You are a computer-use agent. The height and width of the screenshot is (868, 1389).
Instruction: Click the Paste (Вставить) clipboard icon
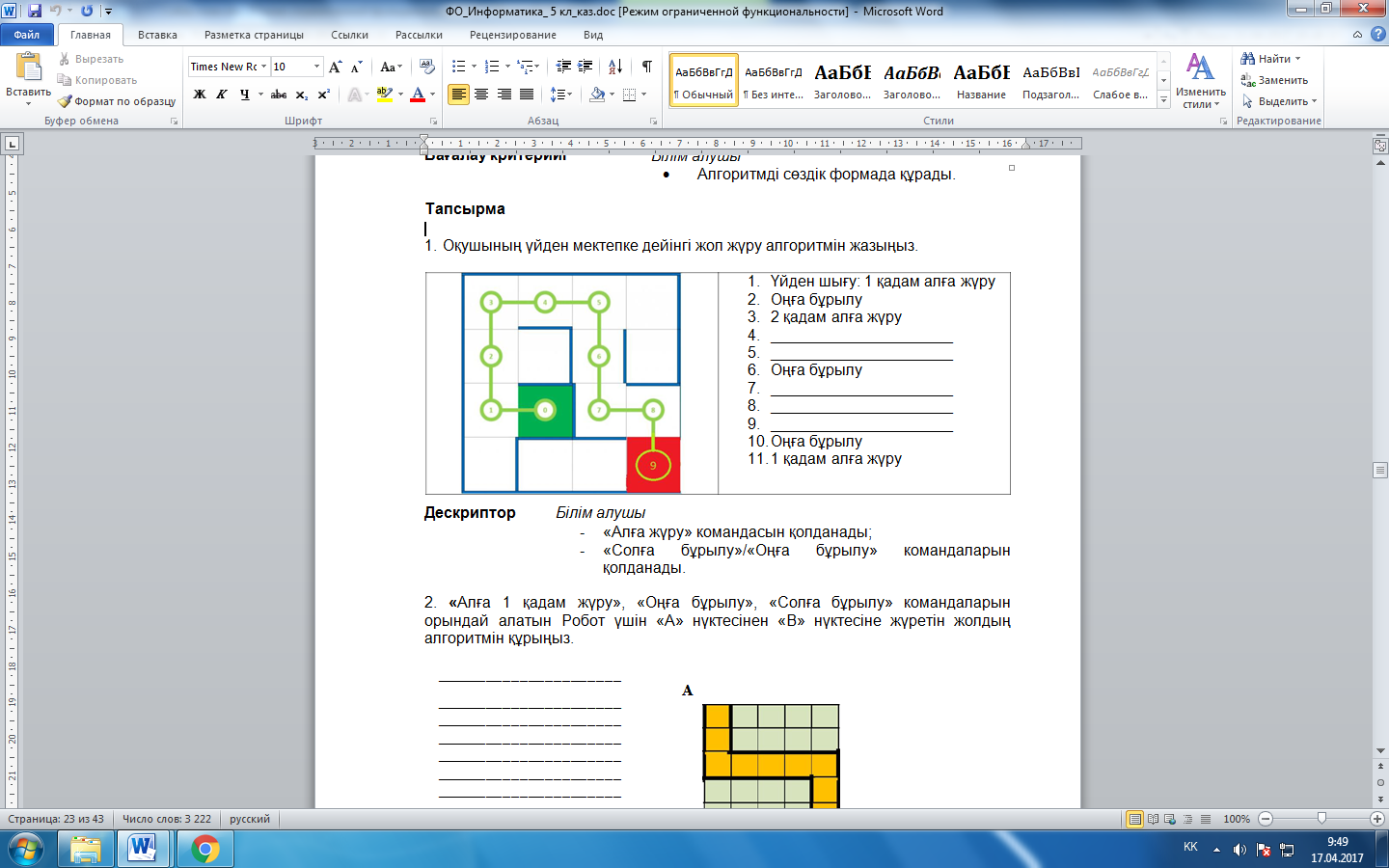point(28,68)
